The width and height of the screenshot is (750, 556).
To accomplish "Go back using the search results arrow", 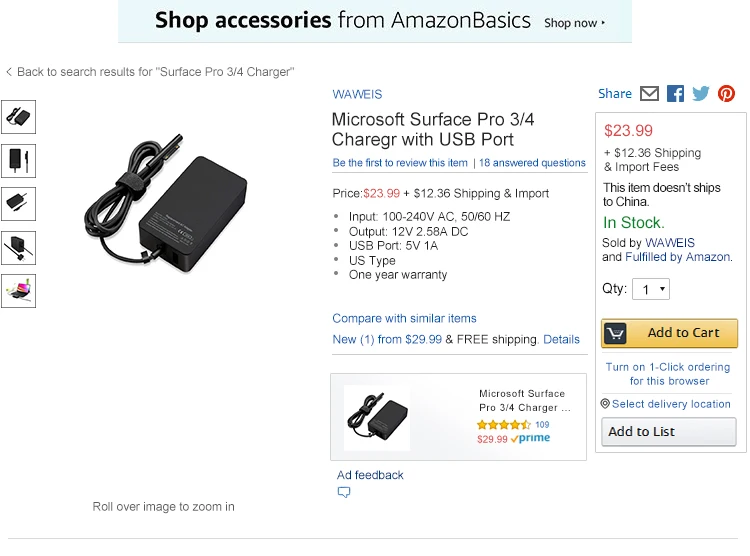I will (x=9, y=72).
